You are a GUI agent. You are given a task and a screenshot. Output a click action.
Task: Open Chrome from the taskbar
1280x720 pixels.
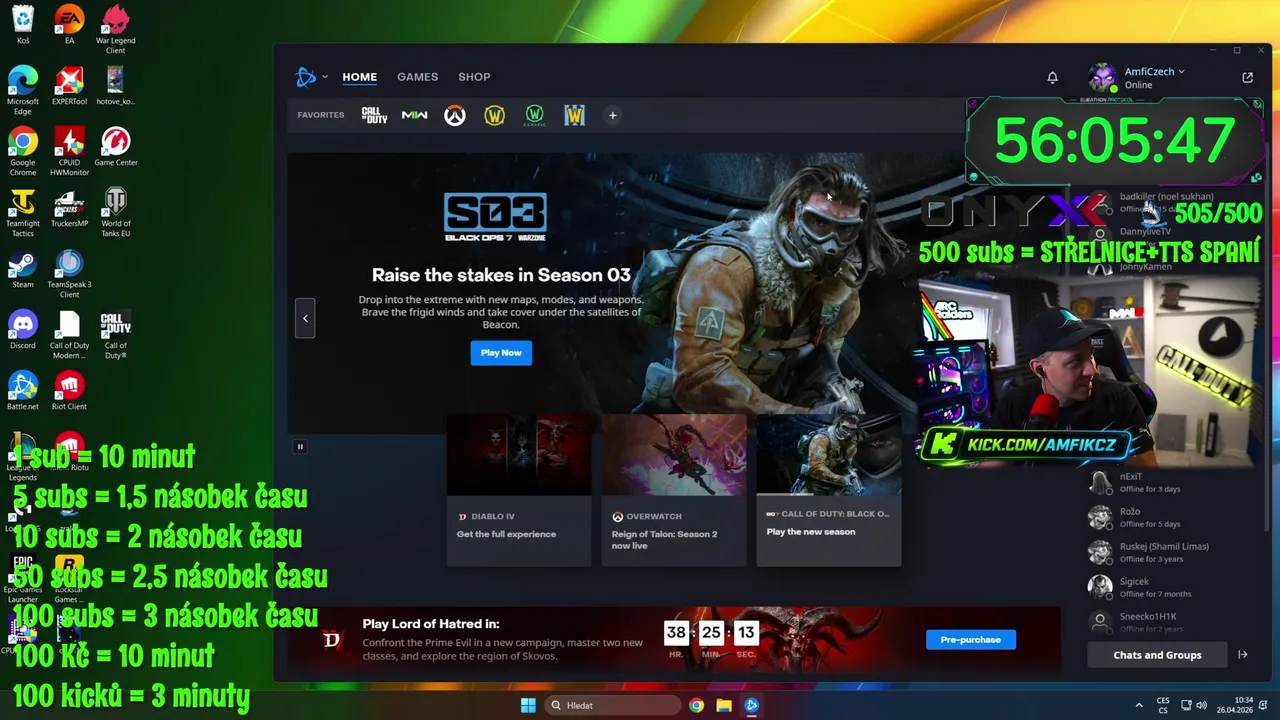(696, 705)
